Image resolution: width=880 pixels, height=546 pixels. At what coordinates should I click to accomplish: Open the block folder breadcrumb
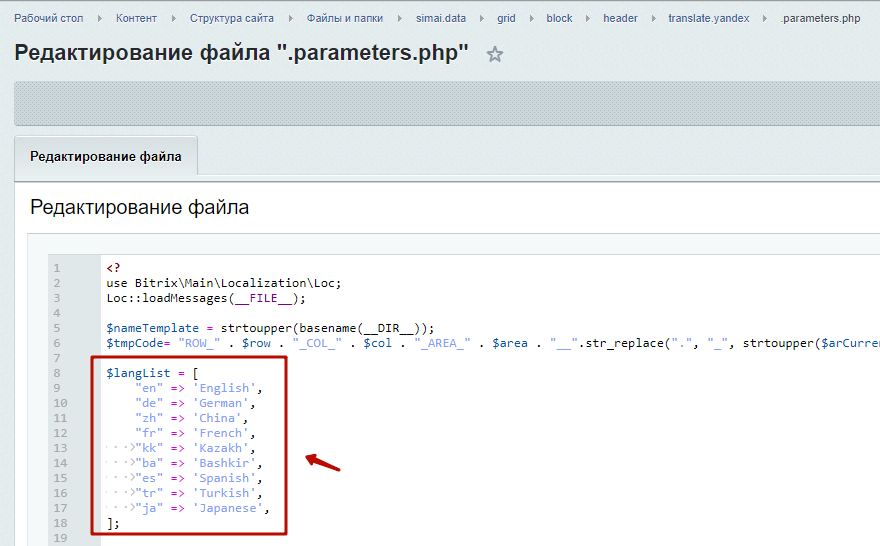[559, 18]
